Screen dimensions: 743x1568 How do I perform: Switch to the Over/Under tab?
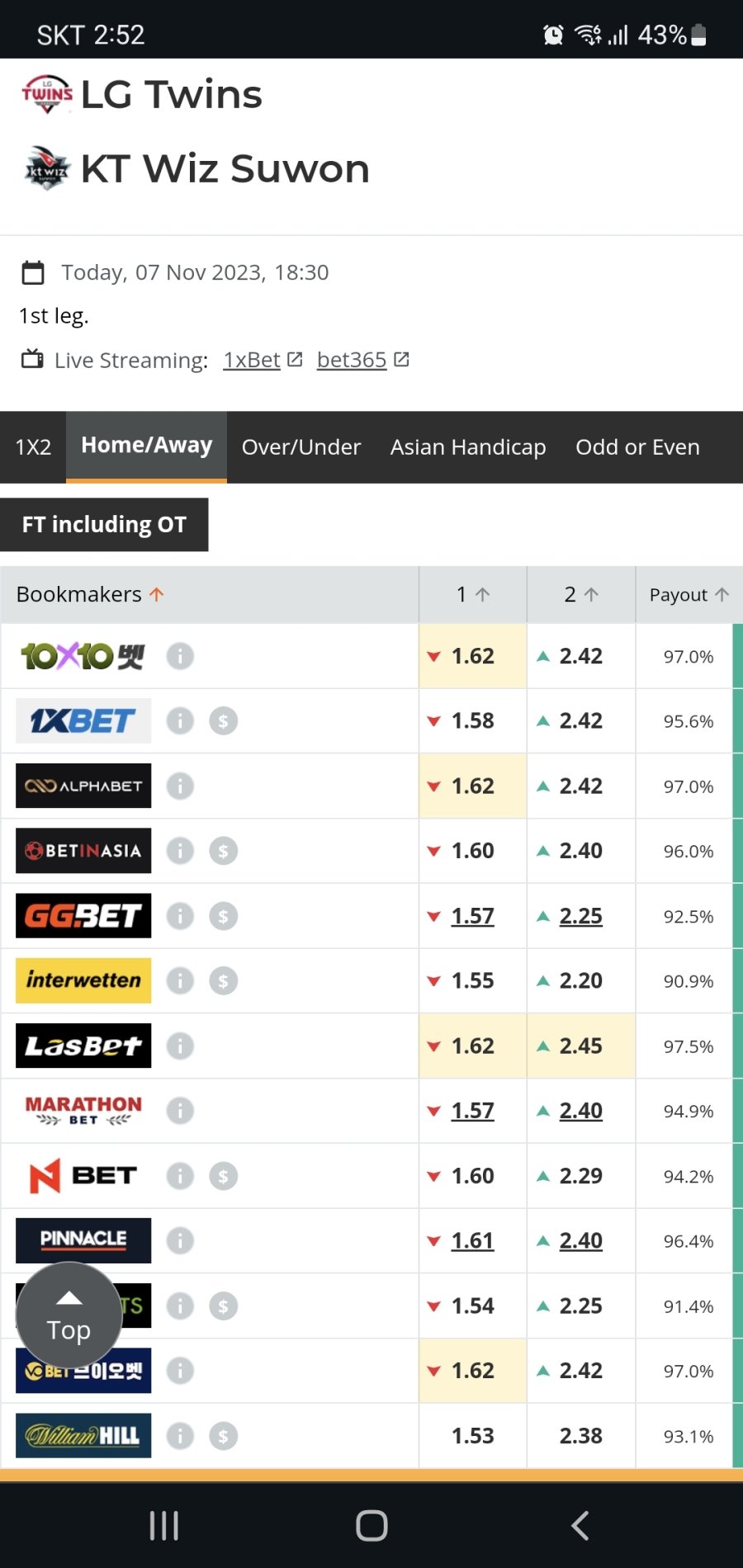tap(301, 446)
